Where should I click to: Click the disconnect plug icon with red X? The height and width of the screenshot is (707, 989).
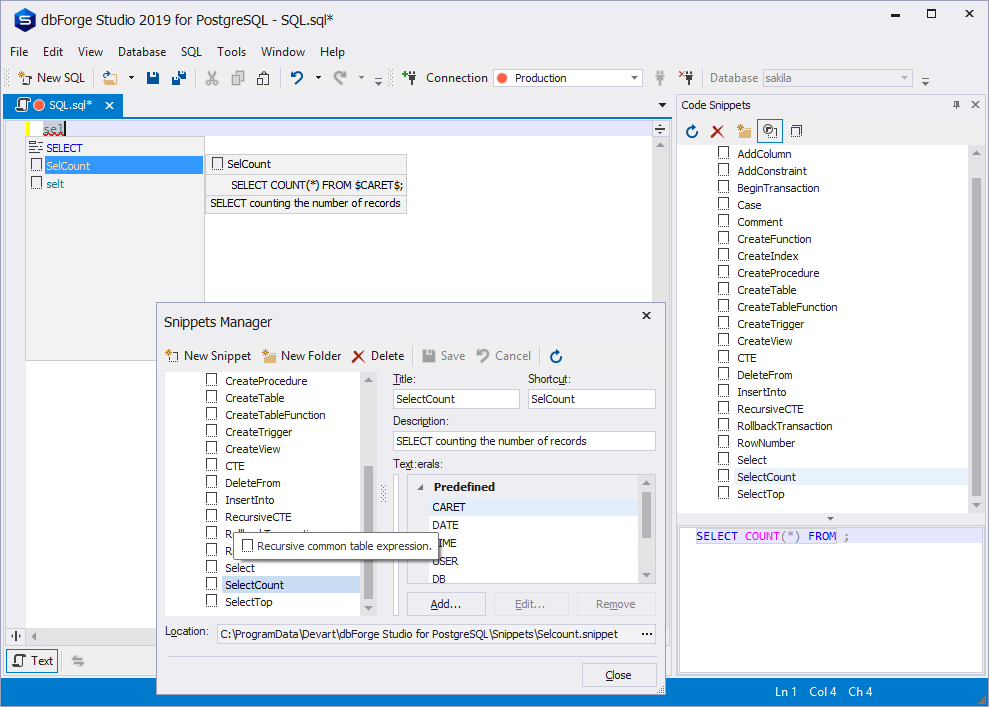click(x=686, y=78)
